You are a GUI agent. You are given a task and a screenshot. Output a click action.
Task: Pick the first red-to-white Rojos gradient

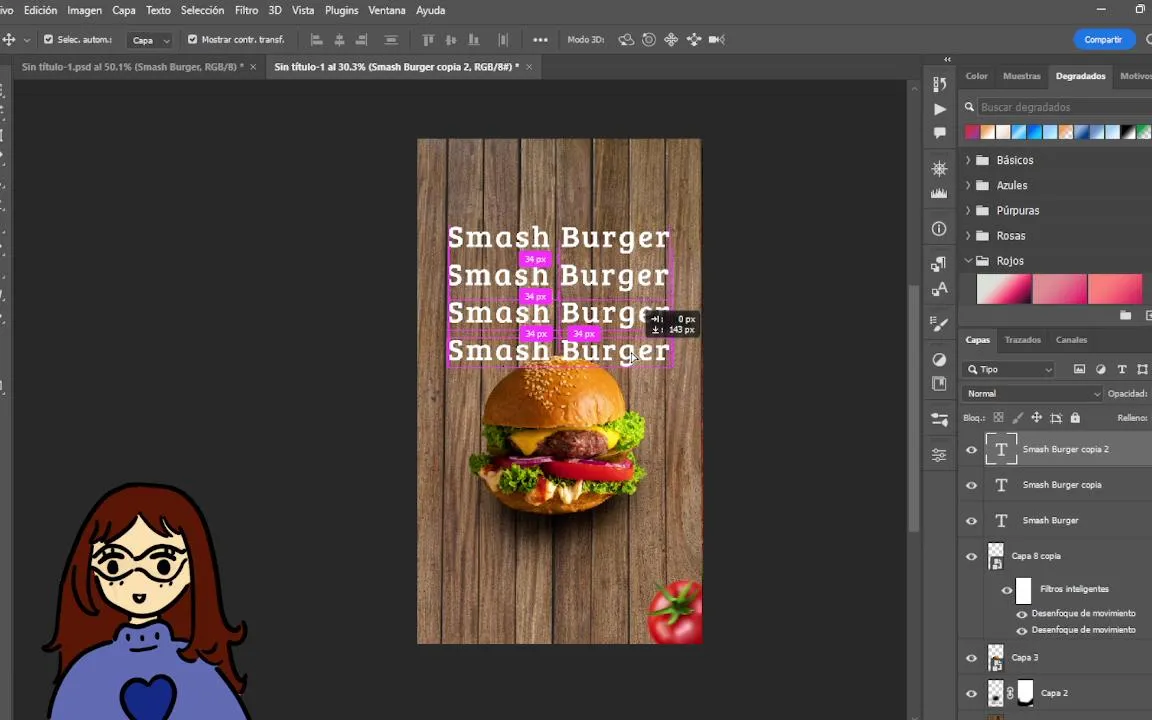click(1004, 289)
